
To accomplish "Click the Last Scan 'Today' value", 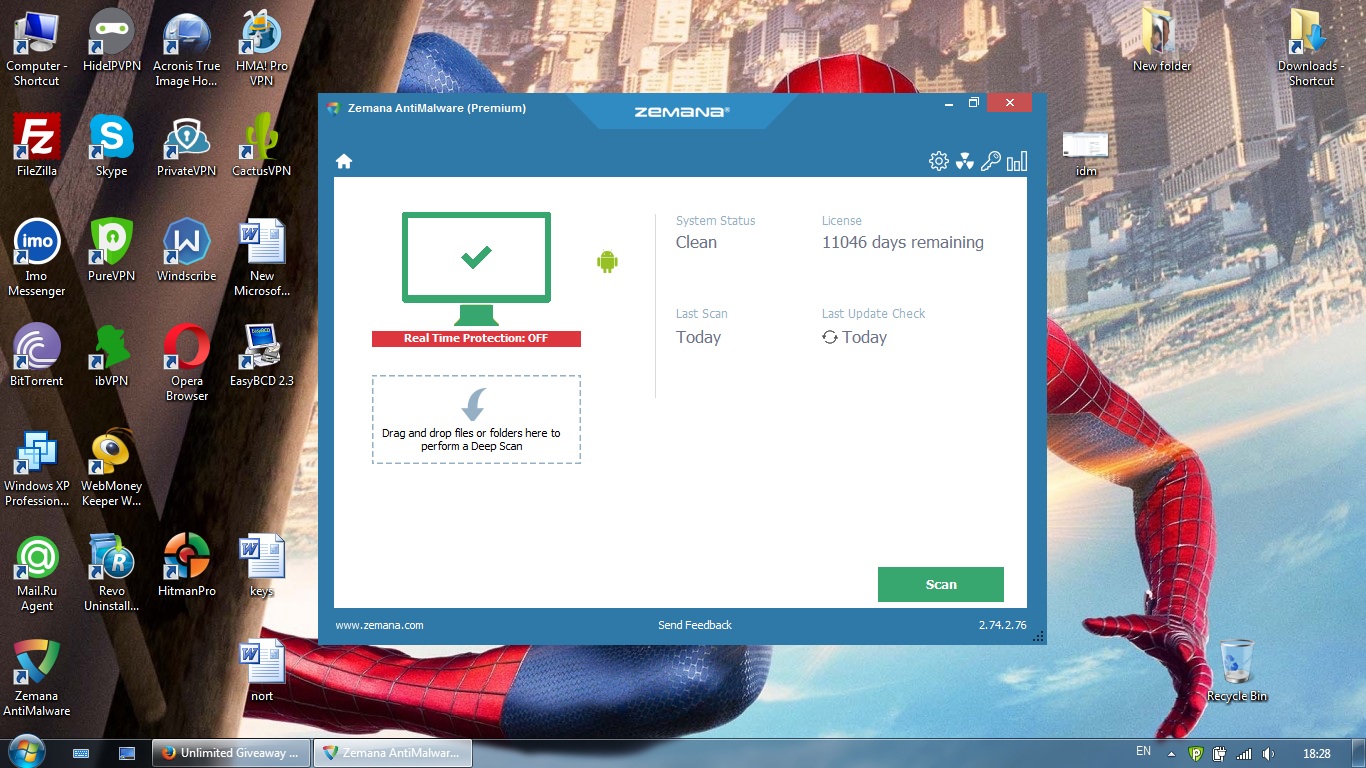I will 698,337.
